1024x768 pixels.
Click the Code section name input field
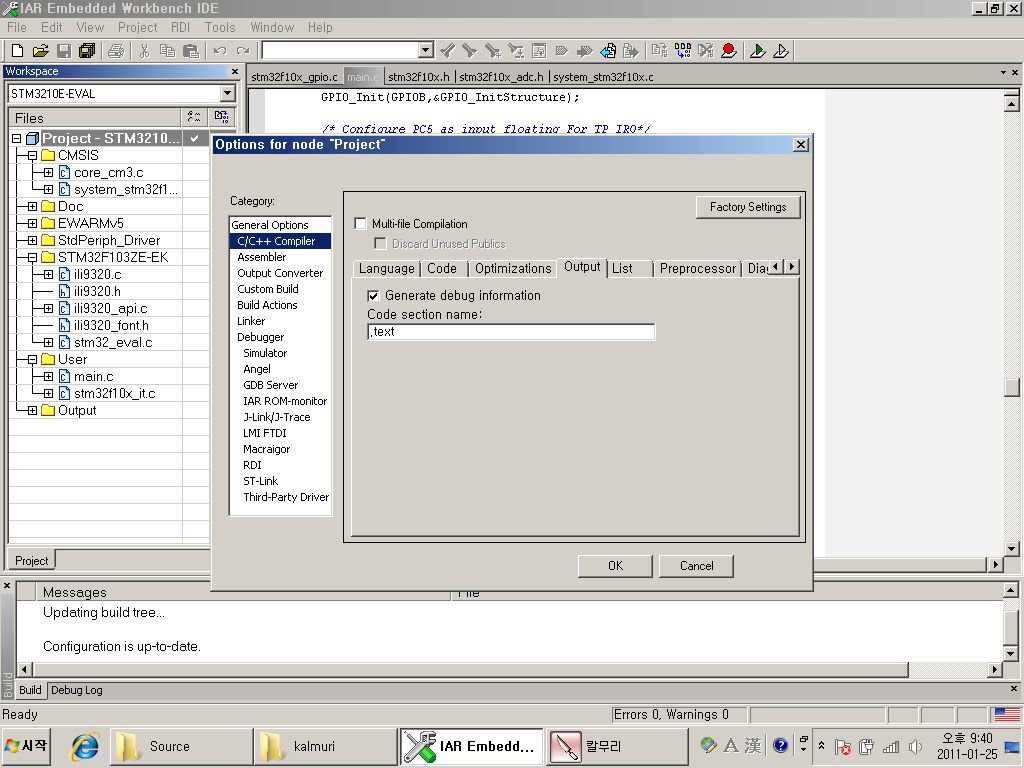pyautogui.click(x=511, y=332)
